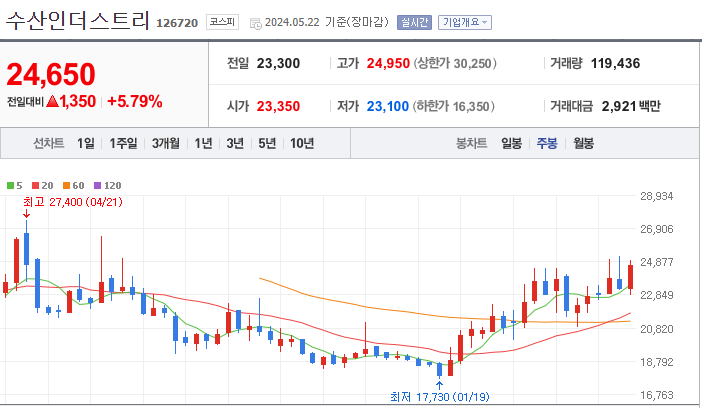
Task: Click the change rate +5.79%
Action: [x=135, y=102]
